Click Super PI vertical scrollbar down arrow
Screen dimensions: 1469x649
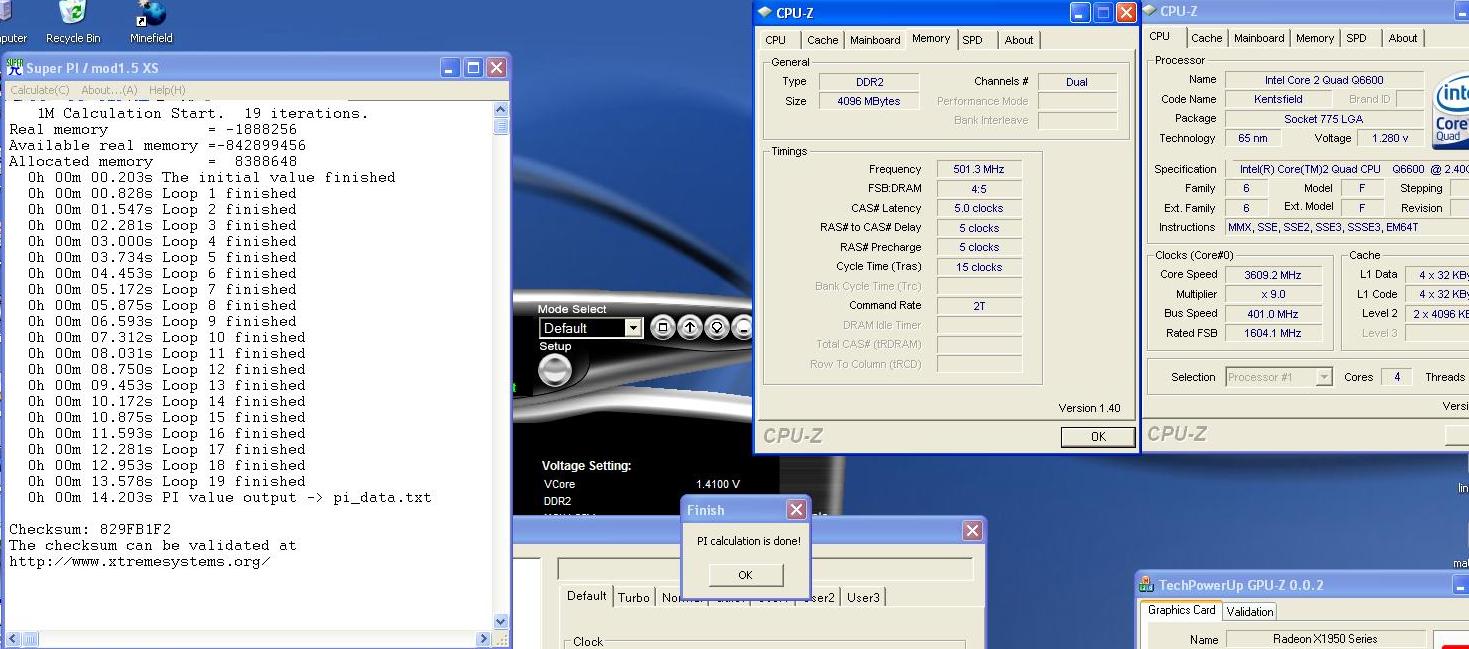pyautogui.click(x=501, y=622)
